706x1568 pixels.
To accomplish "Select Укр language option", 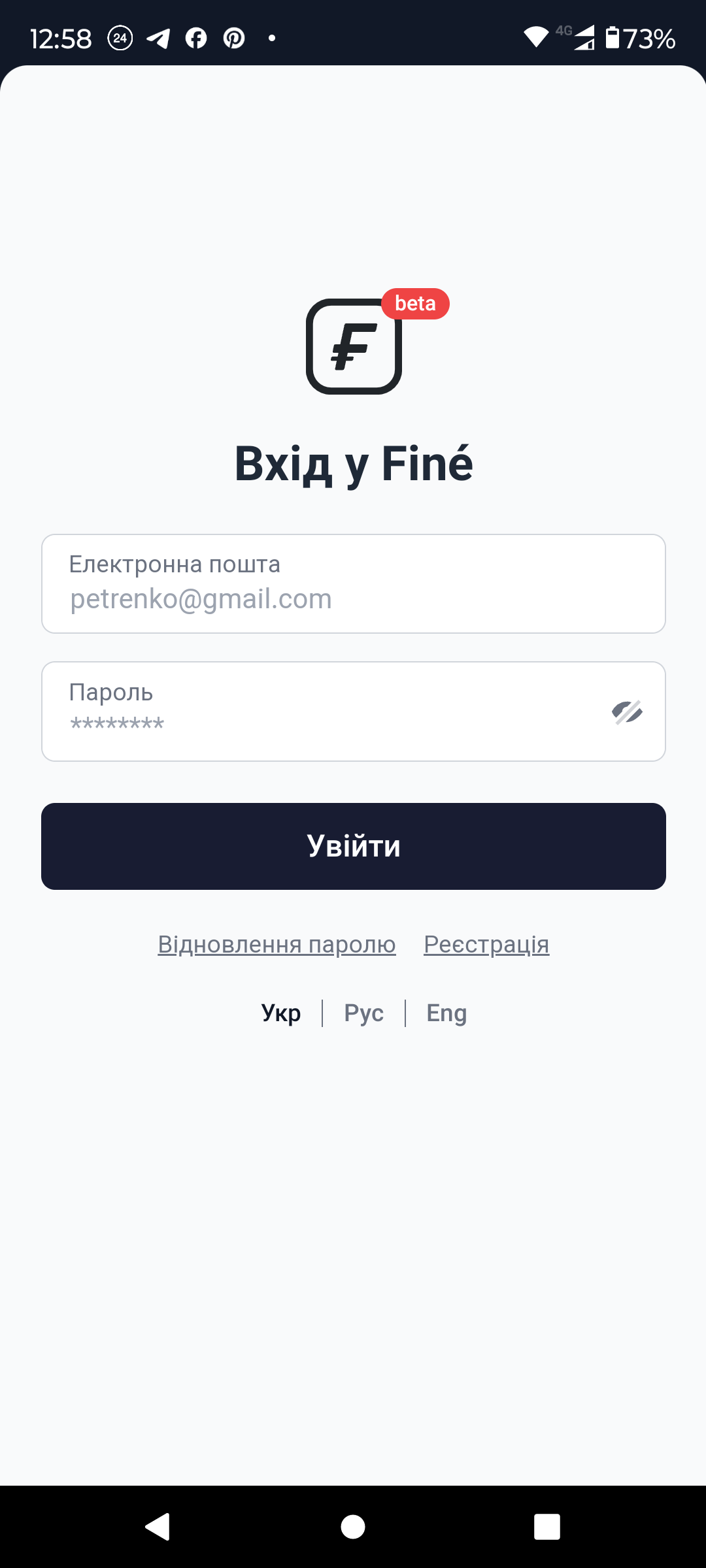I will click(x=281, y=1013).
